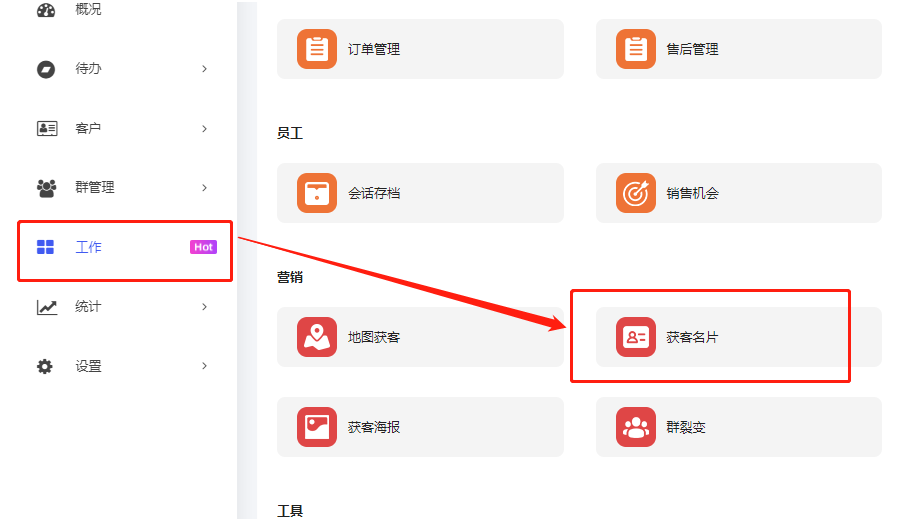Select 设置 in the sidebar

[x=88, y=366]
